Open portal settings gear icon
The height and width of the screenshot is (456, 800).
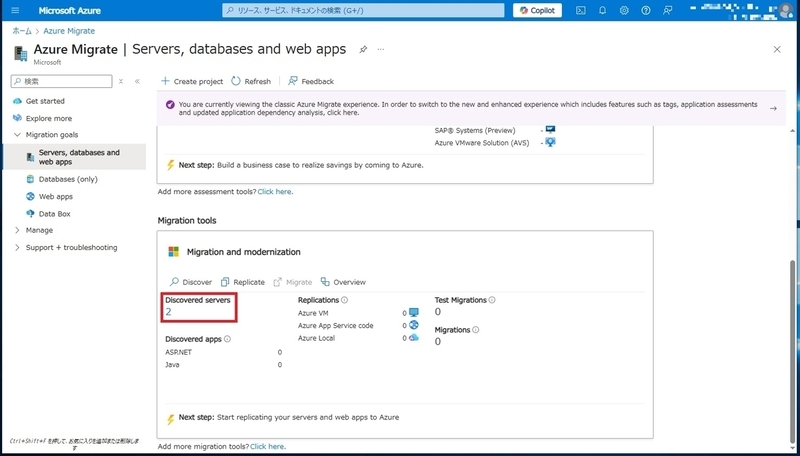click(x=624, y=10)
